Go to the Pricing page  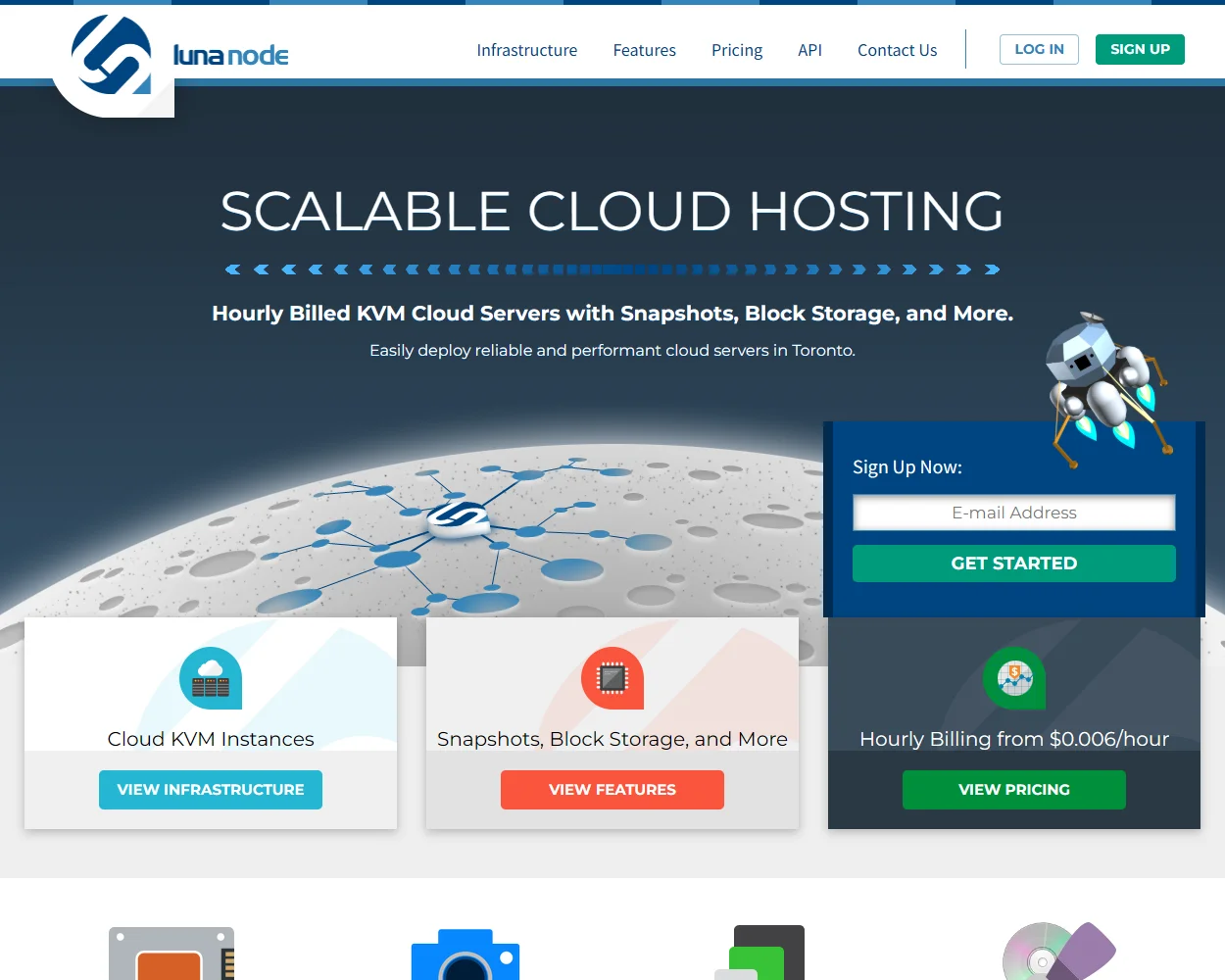point(737,50)
